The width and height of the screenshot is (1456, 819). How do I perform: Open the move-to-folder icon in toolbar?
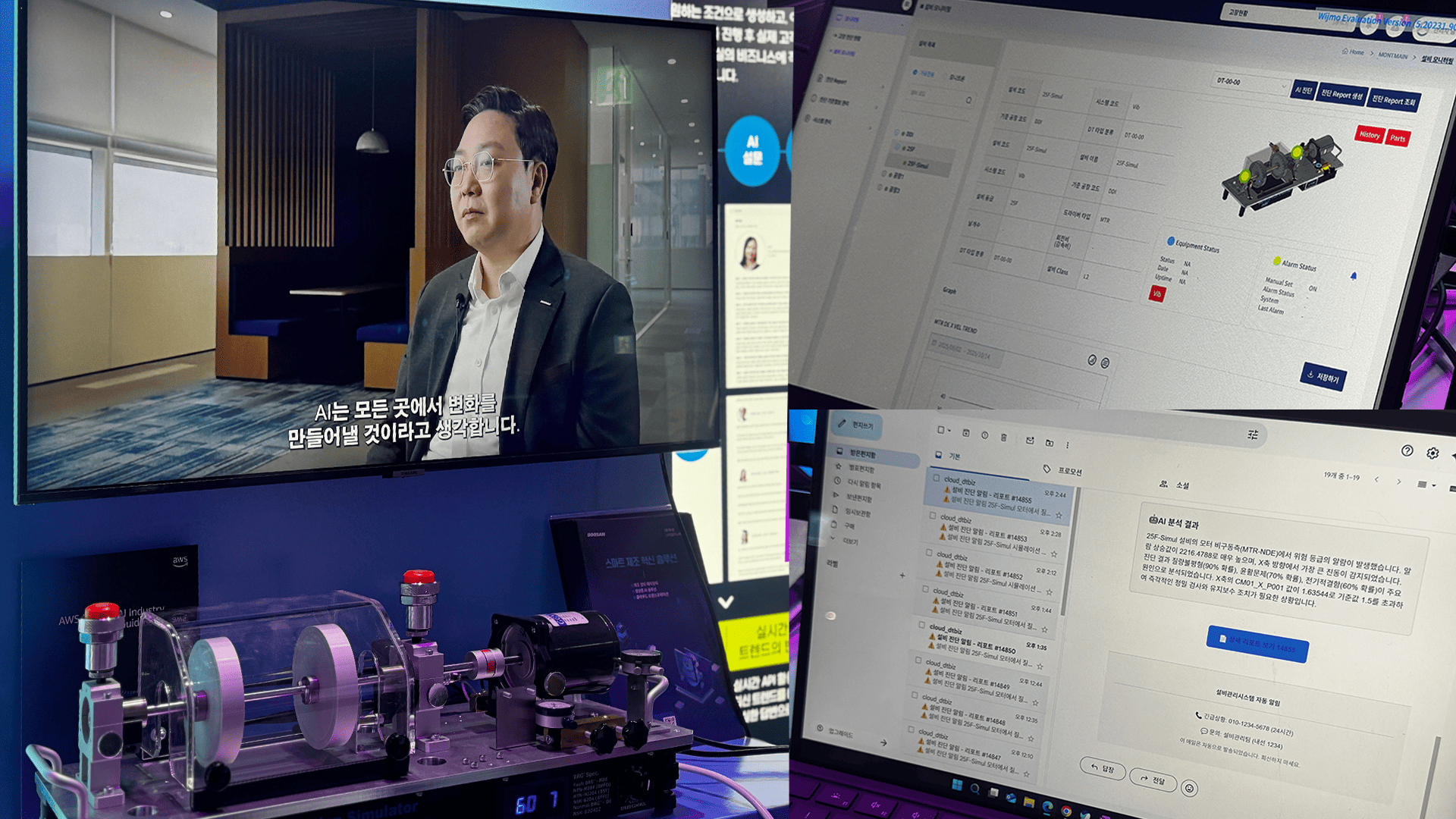coord(1050,444)
